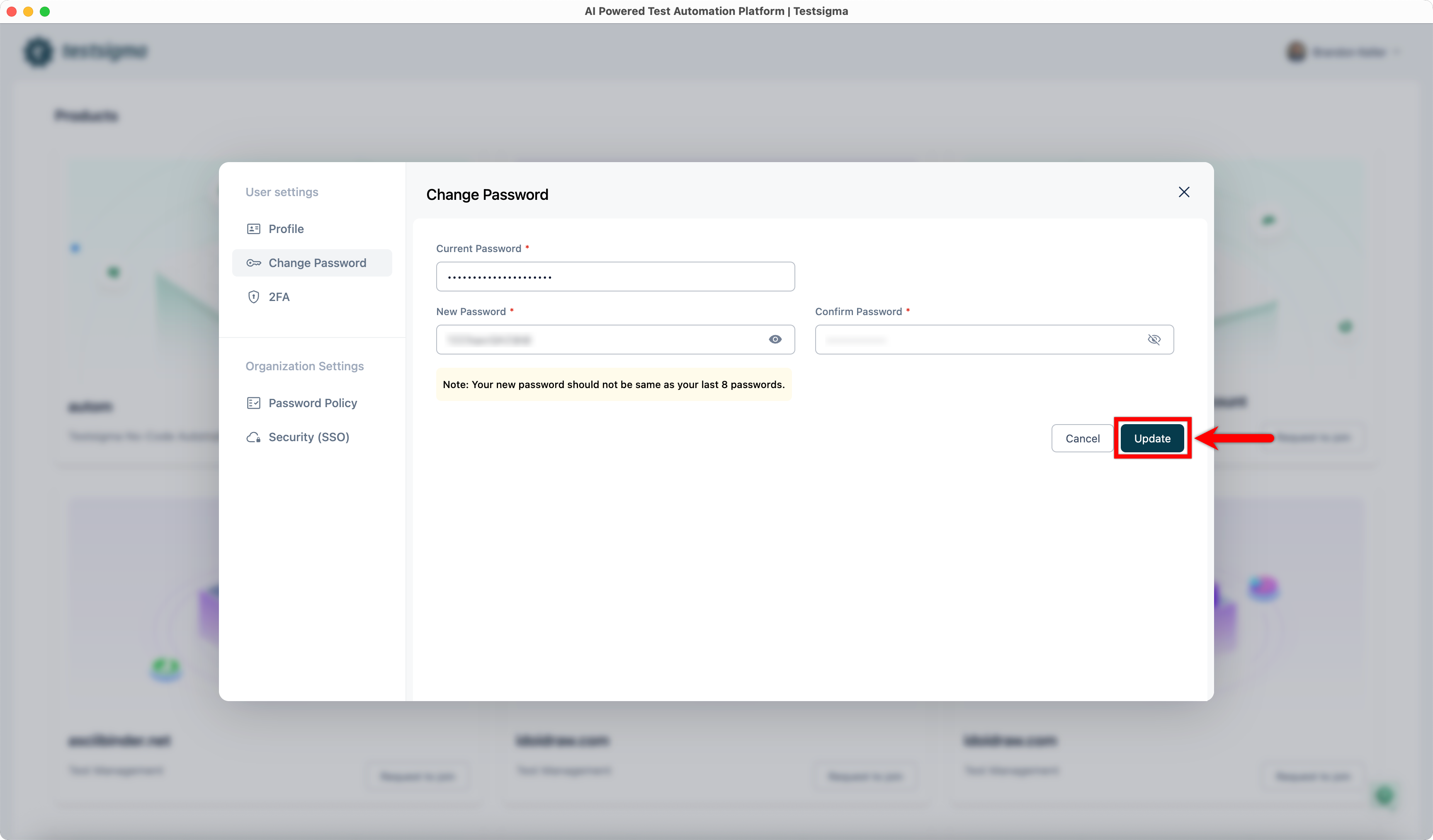Click the Update button
The height and width of the screenshot is (840, 1433).
point(1152,438)
